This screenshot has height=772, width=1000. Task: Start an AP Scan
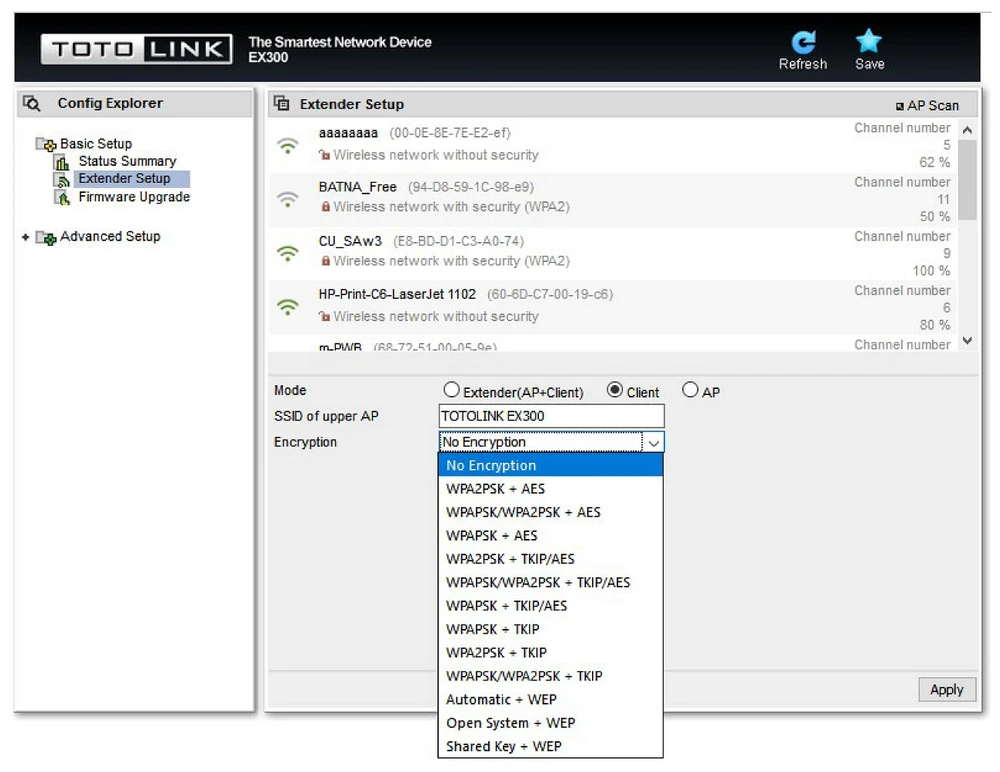(927, 105)
